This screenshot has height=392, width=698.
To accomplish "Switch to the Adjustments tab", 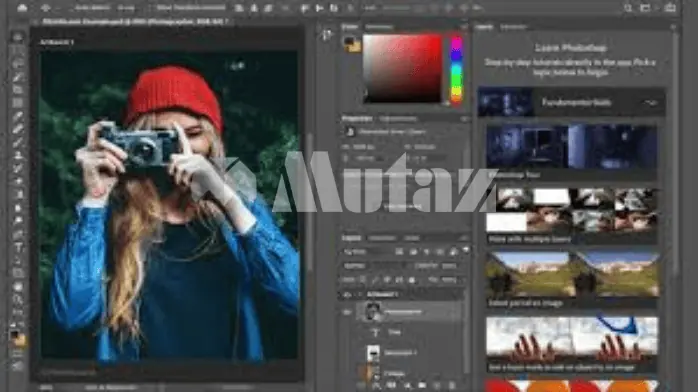I will tap(398, 119).
